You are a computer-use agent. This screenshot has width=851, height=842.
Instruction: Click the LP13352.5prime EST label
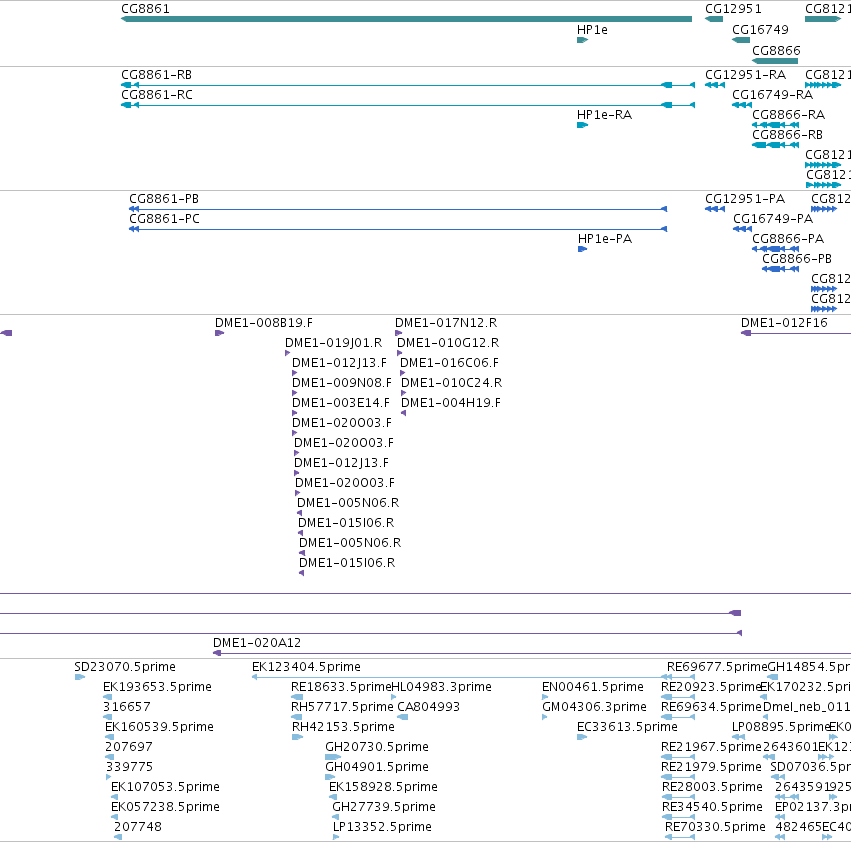pyautogui.click(x=383, y=827)
